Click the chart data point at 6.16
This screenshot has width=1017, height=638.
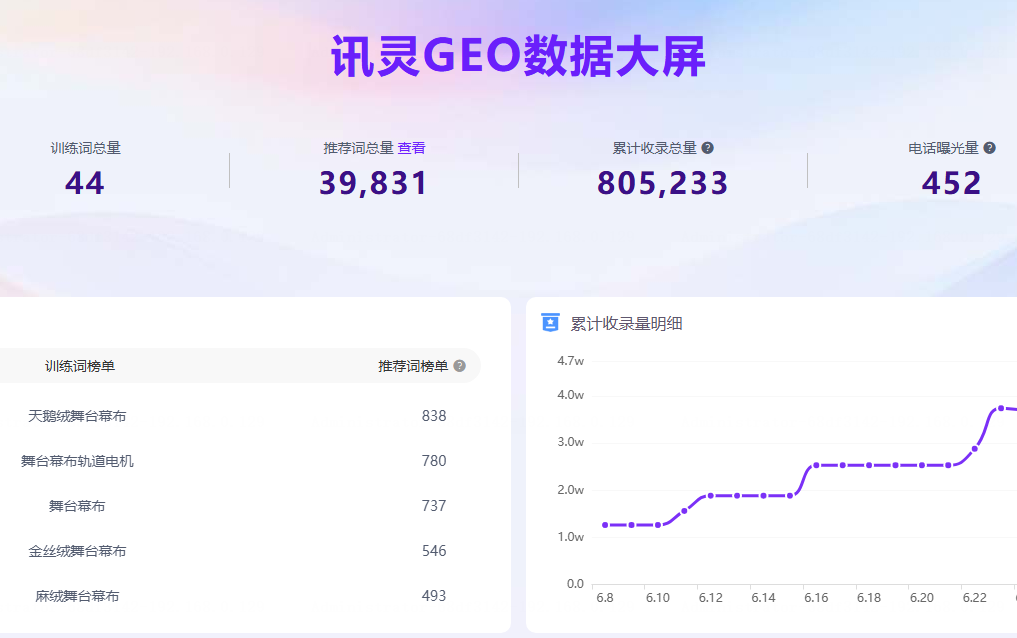[816, 466]
